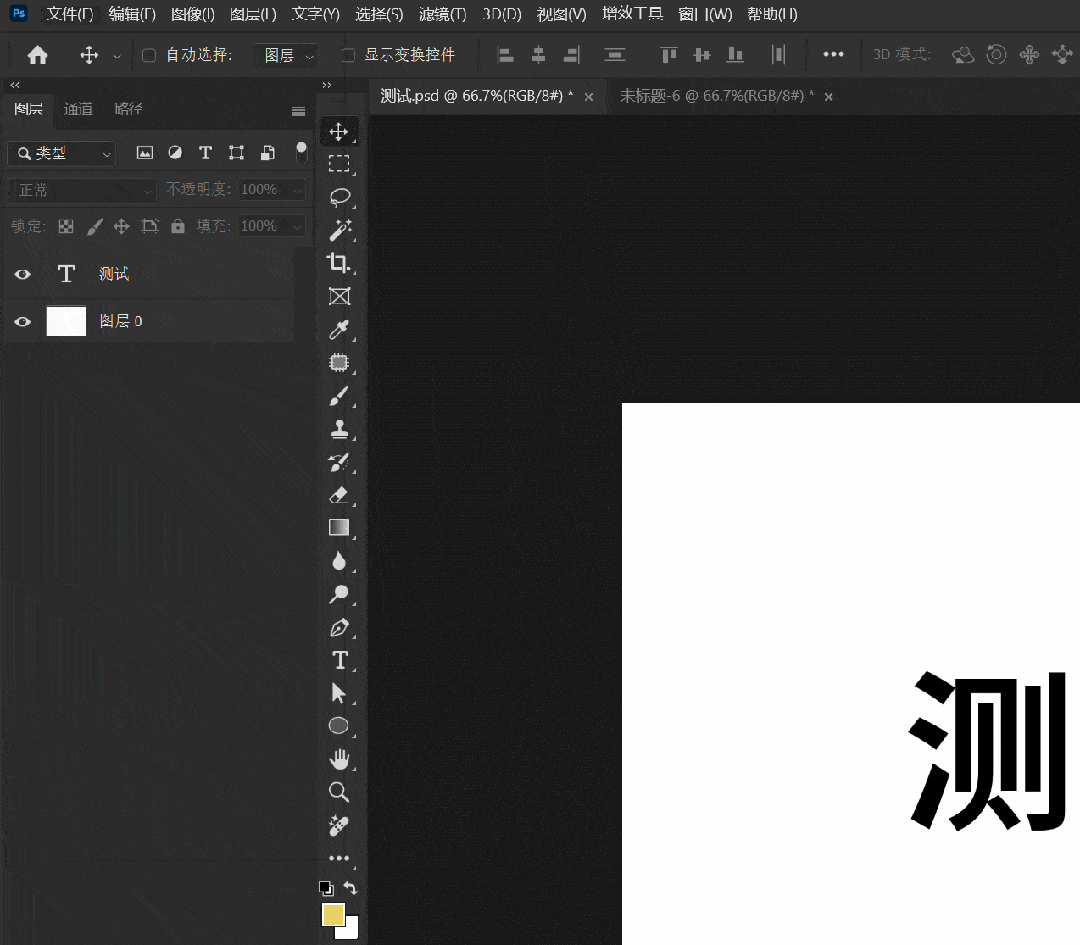1080x945 pixels.
Task: Open the layer filter 类型 dropdown
Action: click(63, 154)
